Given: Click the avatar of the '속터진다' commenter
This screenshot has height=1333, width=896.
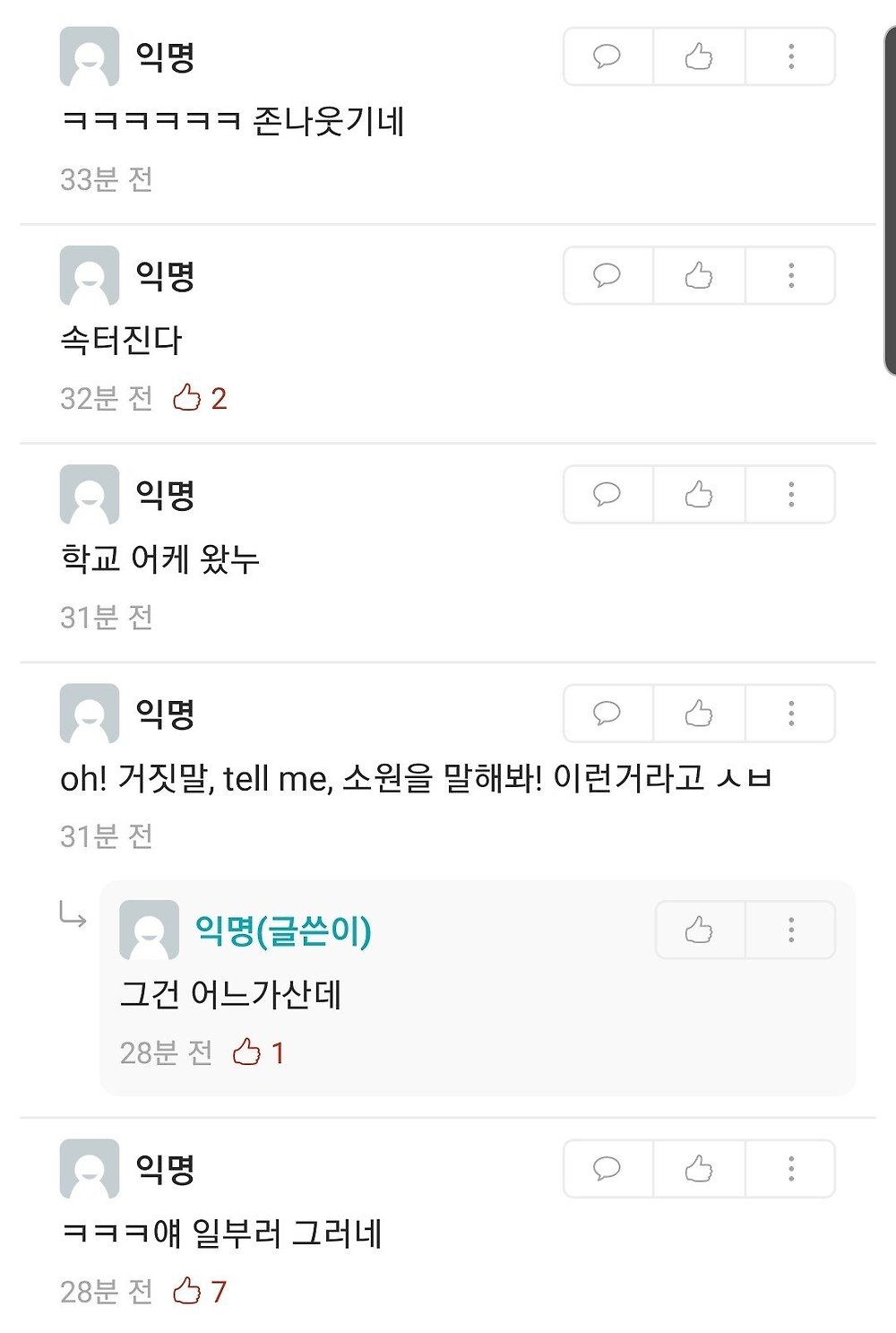Looking at the screenshot, I should (x=90, y=275).
